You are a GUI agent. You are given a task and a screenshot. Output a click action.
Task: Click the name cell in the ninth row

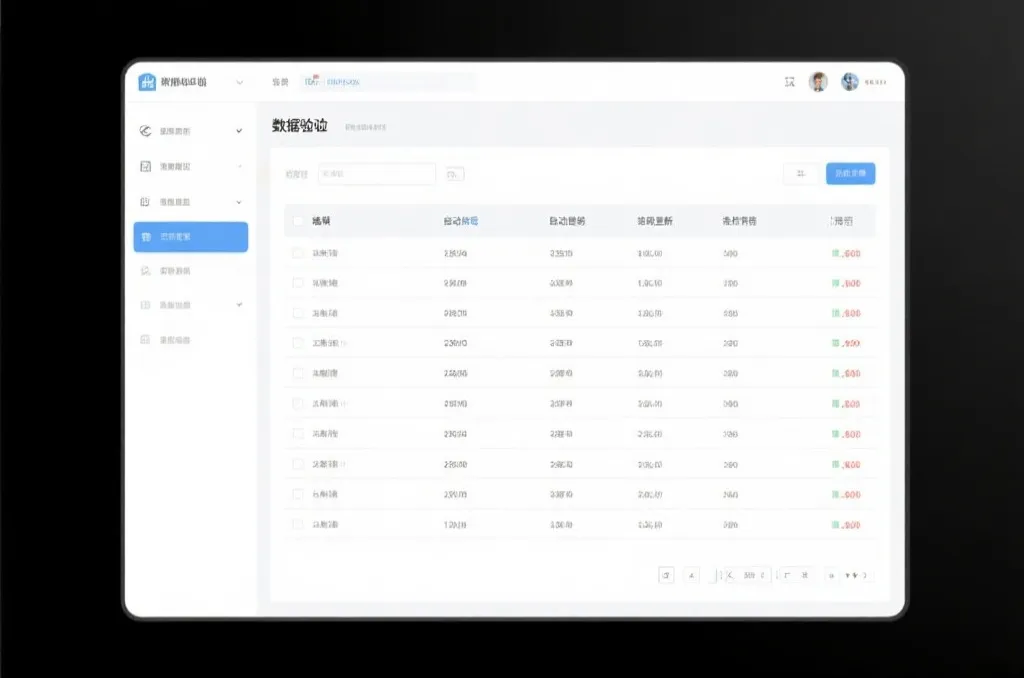(x=325, y=494)
